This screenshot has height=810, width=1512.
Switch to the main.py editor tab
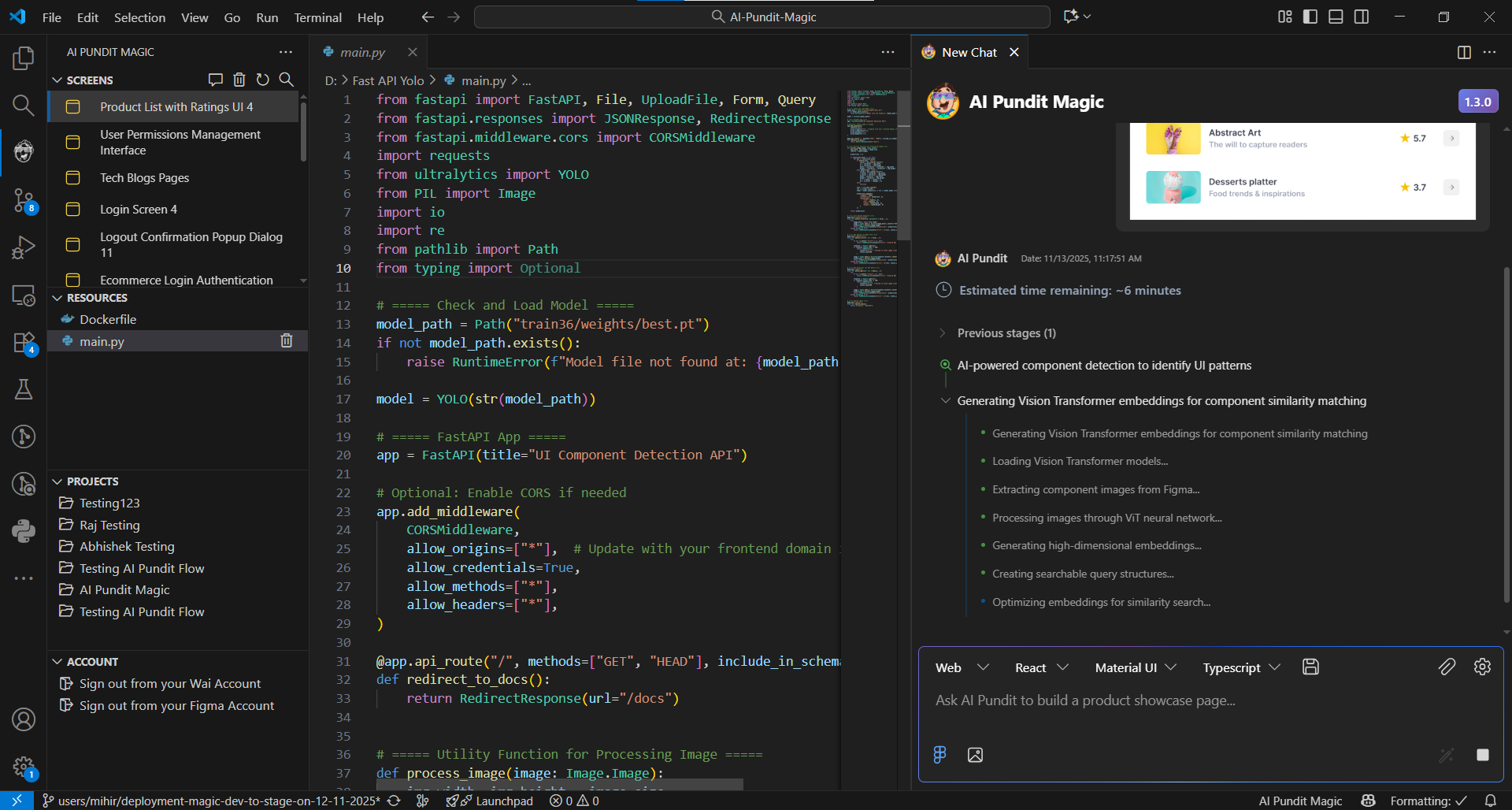pos(362,52)
